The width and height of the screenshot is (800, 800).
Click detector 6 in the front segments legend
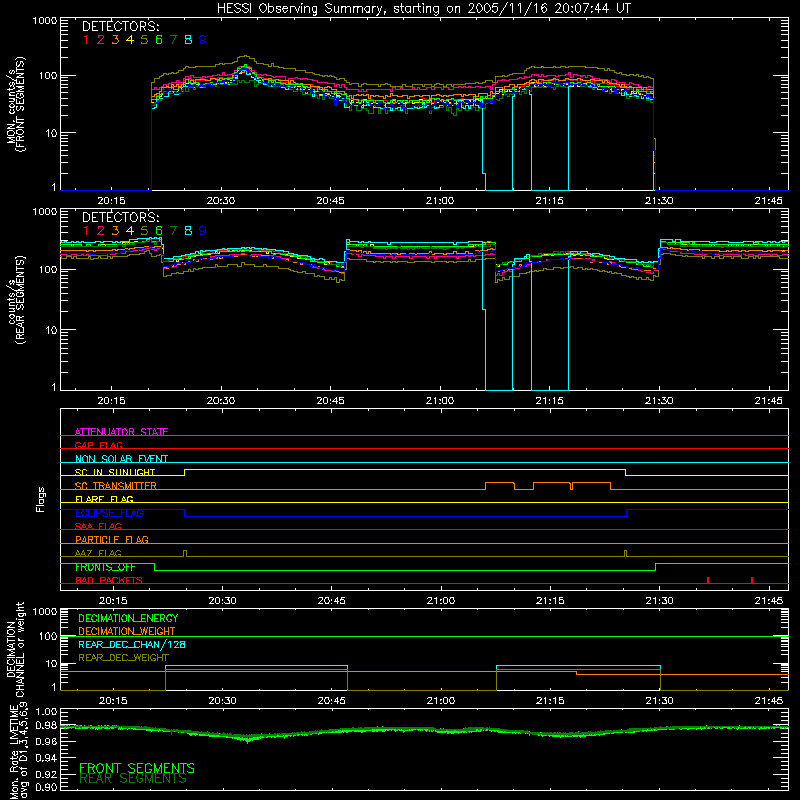[159, 40]
